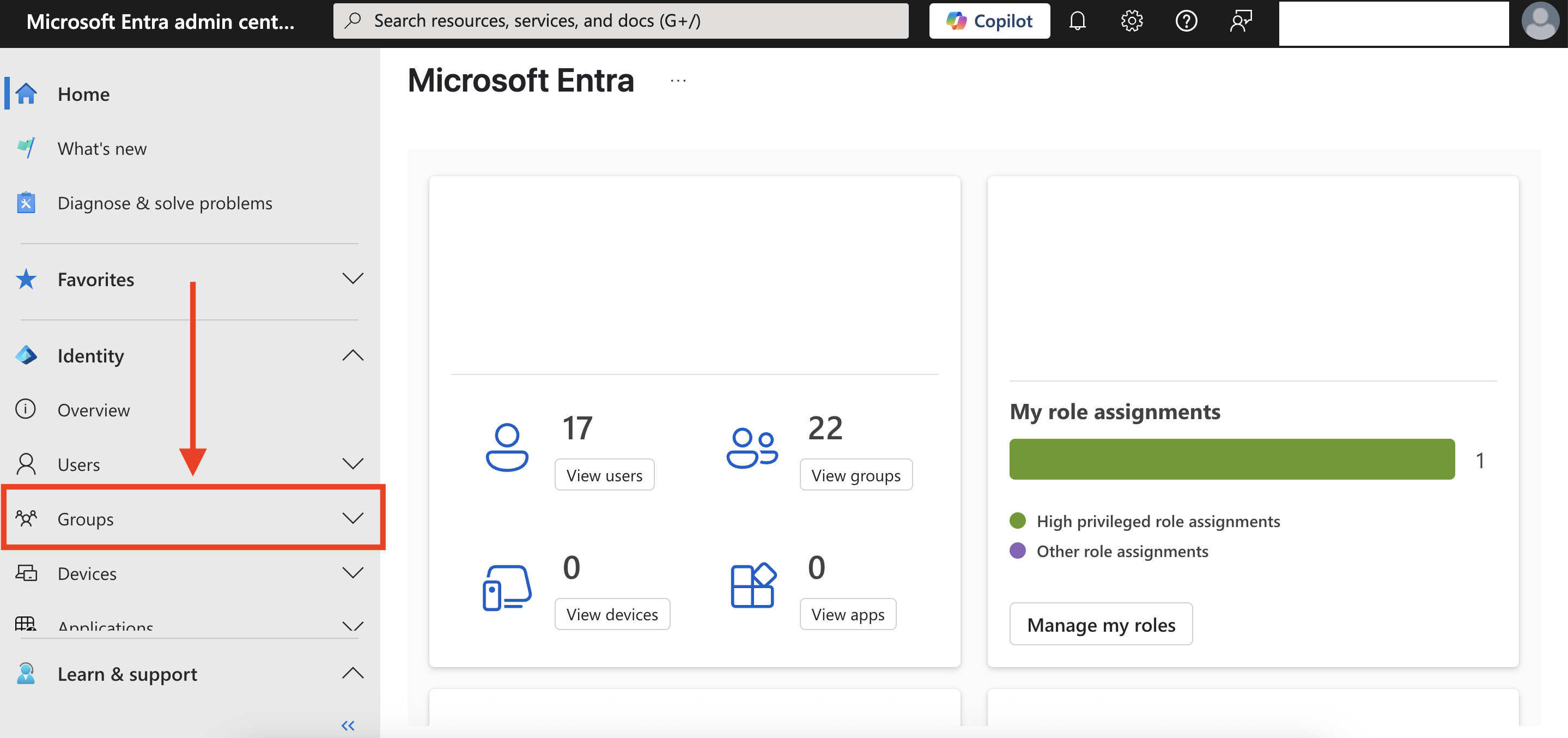This screenshot has width=1568, height=738.
Task: Collapse the Identity section
Action: [353, 355]
